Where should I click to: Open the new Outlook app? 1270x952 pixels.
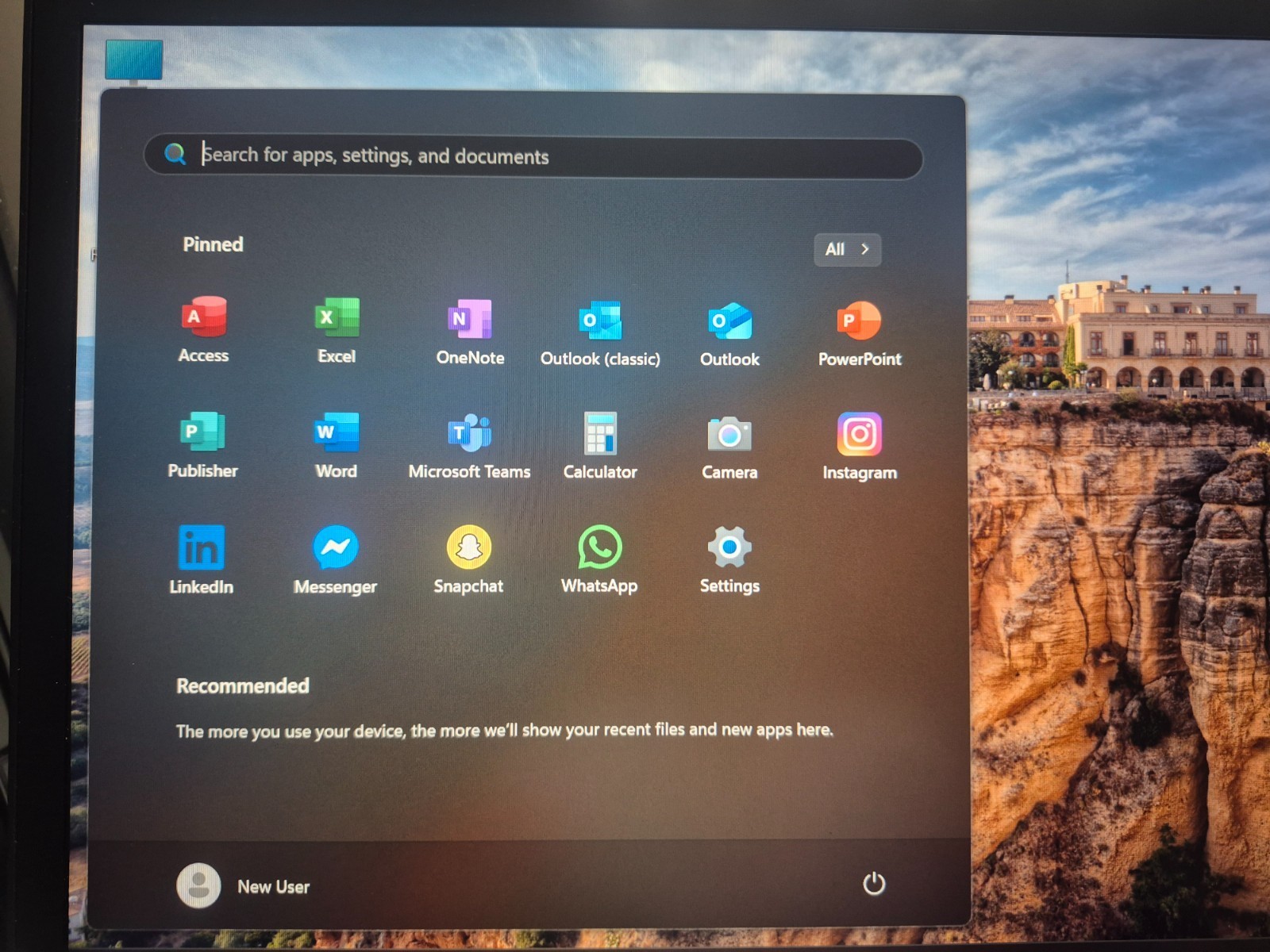pyautogui.click(x=729, y=334)
